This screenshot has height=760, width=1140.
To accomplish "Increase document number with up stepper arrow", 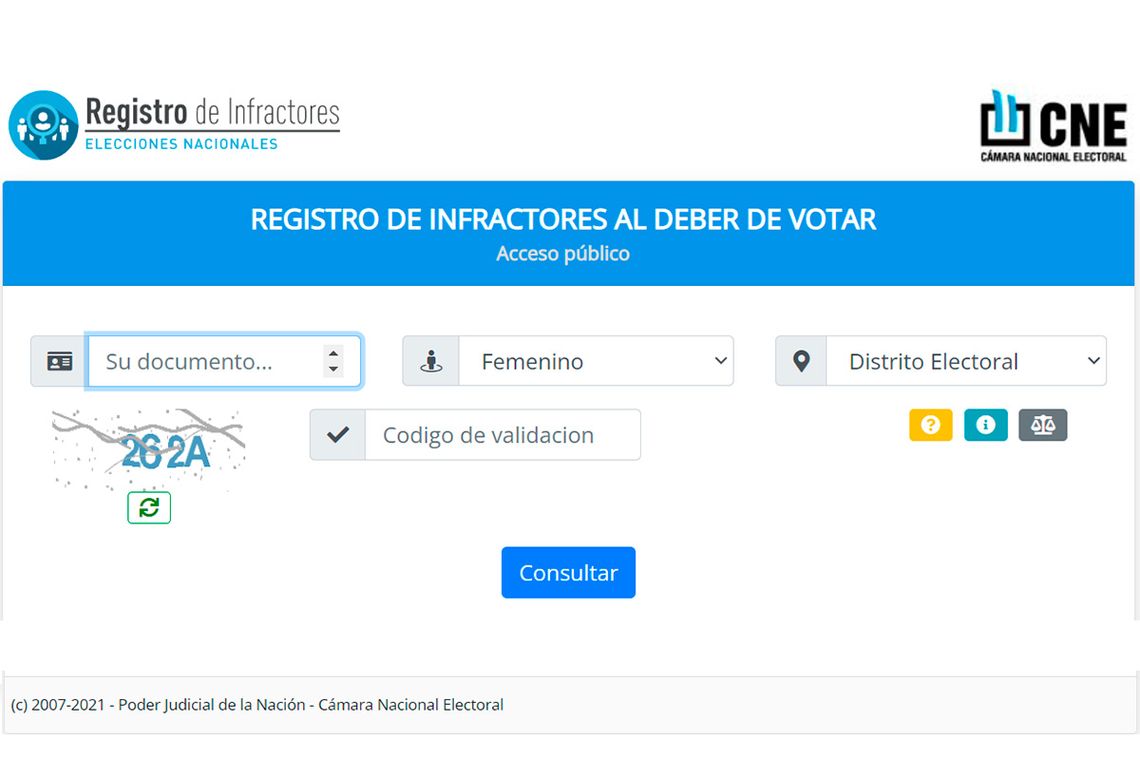I will 334,353.
